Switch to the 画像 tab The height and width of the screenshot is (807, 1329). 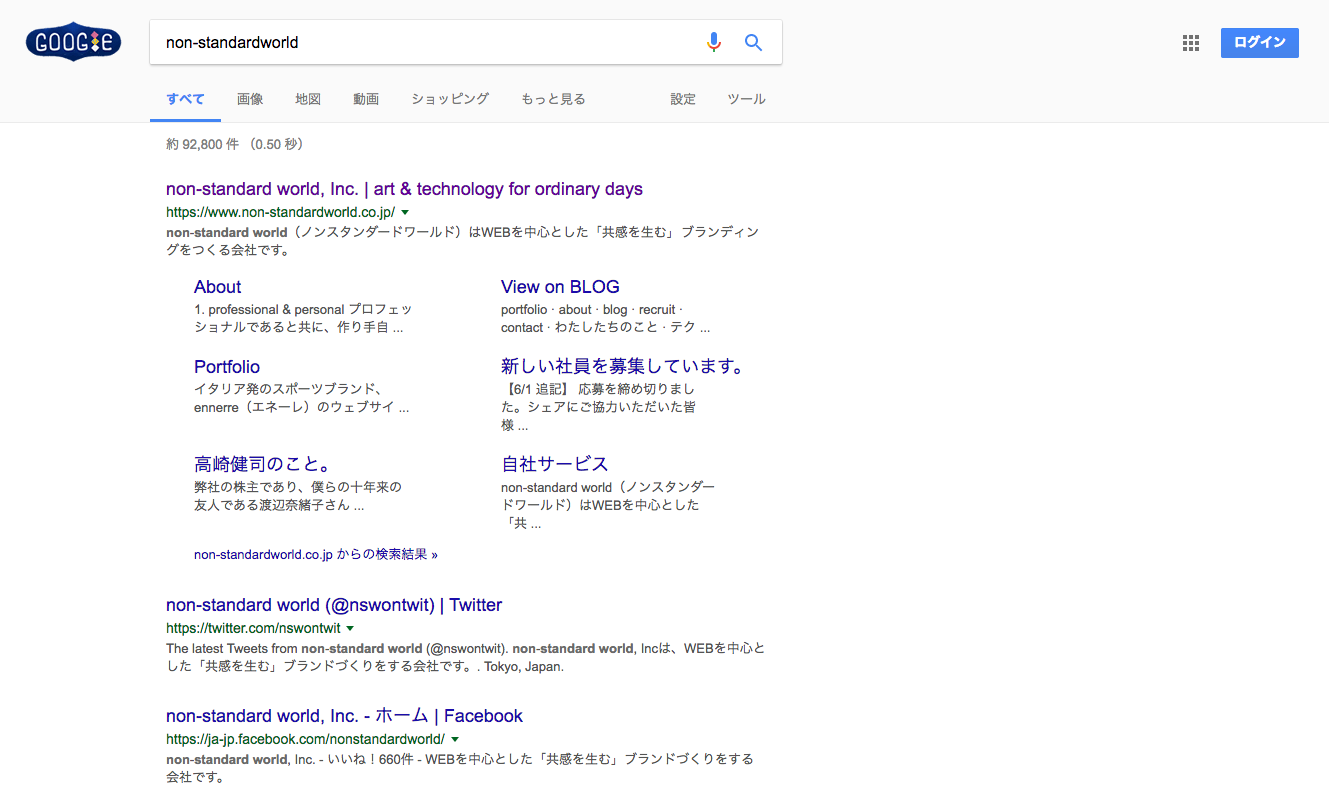250,99
